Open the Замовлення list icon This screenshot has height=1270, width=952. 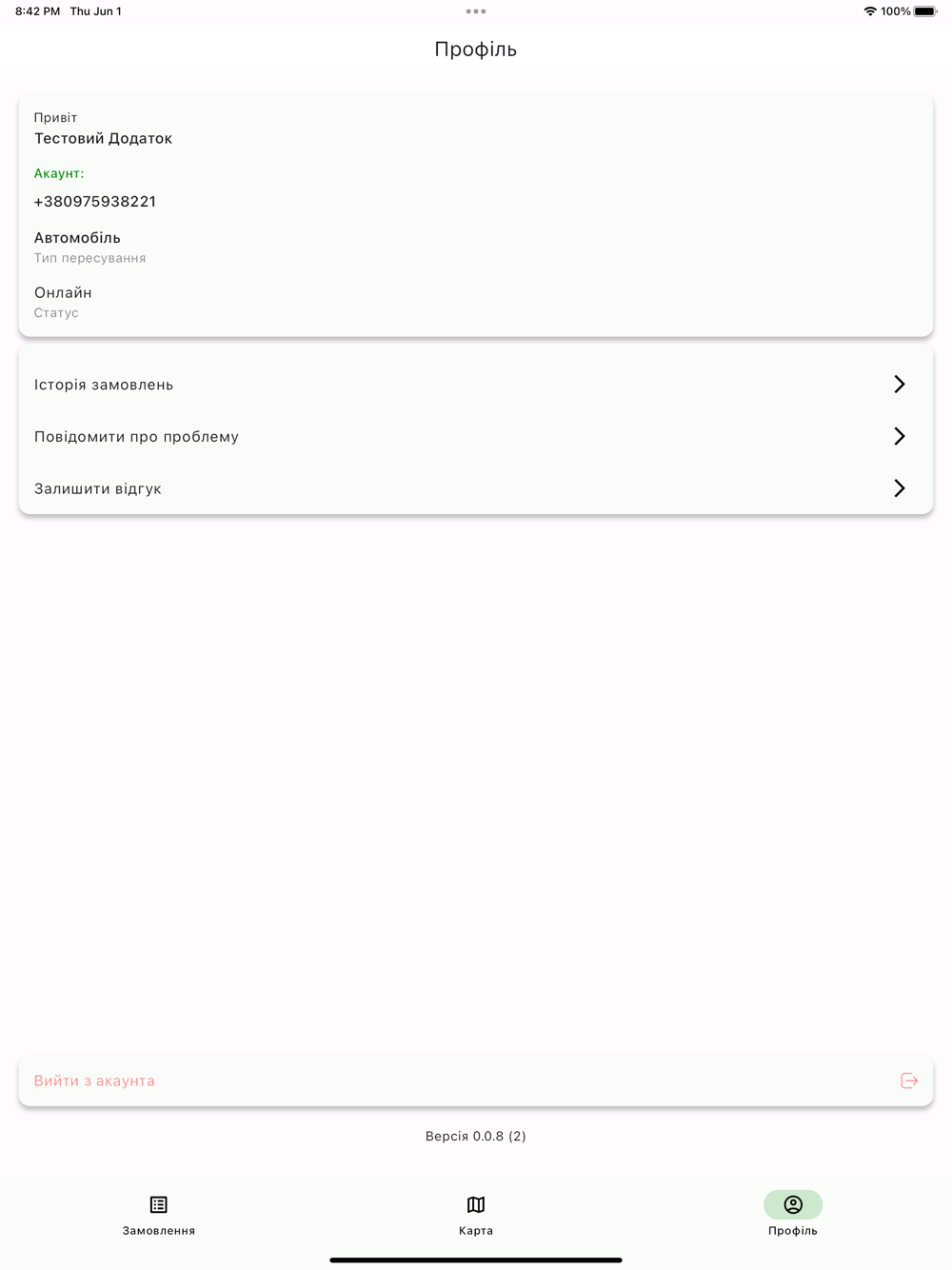pos(158,1204)
